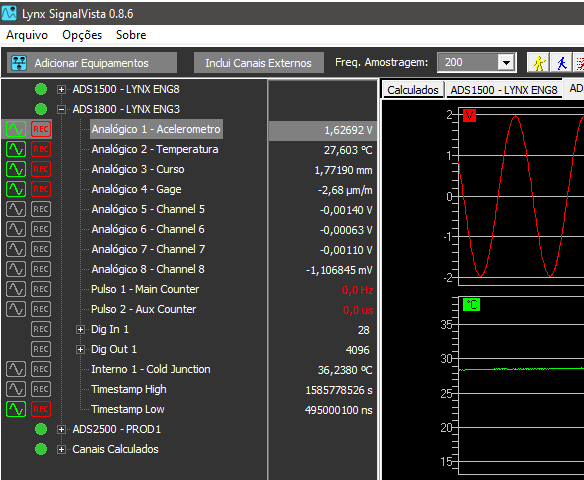Enable graph for Interno 1 - Cold Junction
The height and width of the screenshot is (480, 584).
[x=16, y=369]
